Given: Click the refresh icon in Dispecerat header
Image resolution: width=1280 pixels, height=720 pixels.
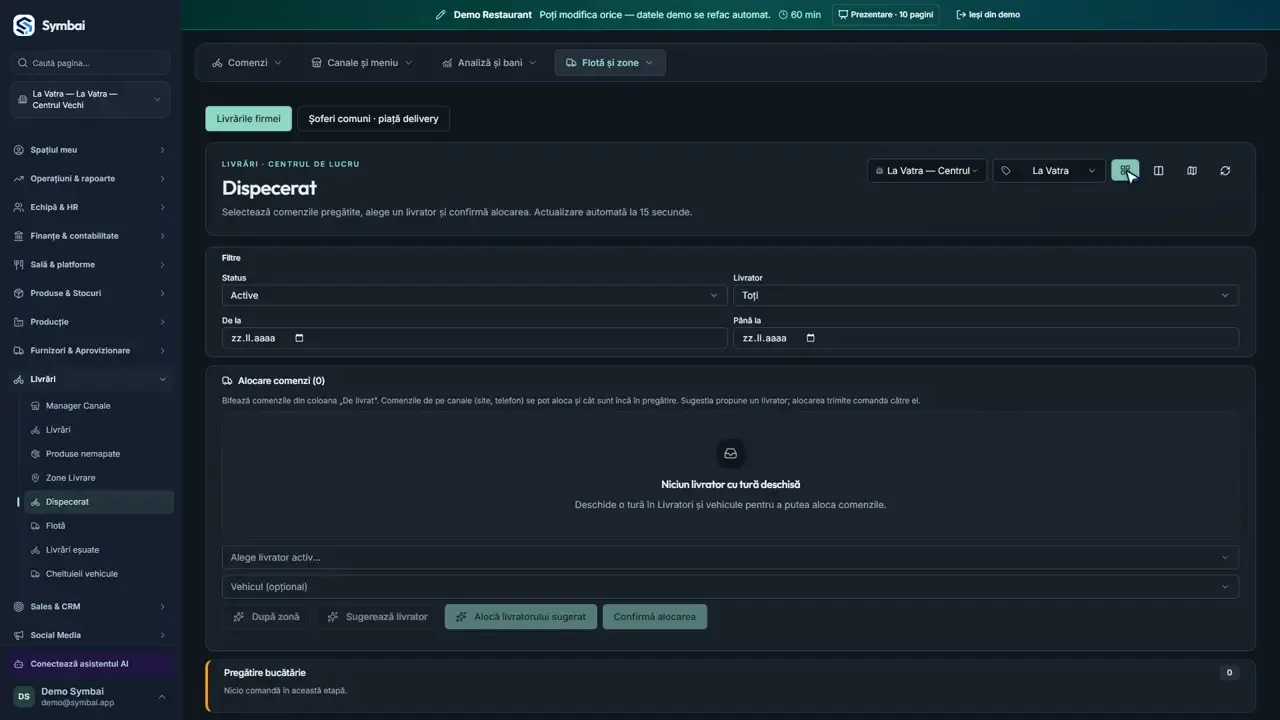Looking at the screenshot, I should click(x=1225, y=171).
